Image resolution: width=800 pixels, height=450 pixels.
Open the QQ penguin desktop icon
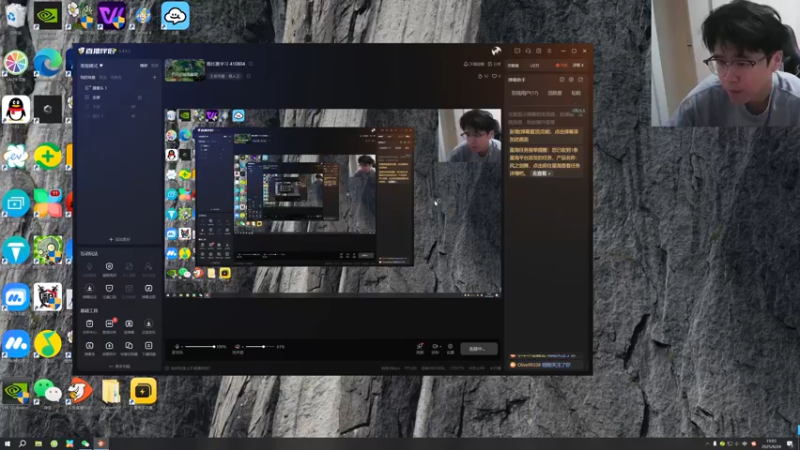point(16,109)
